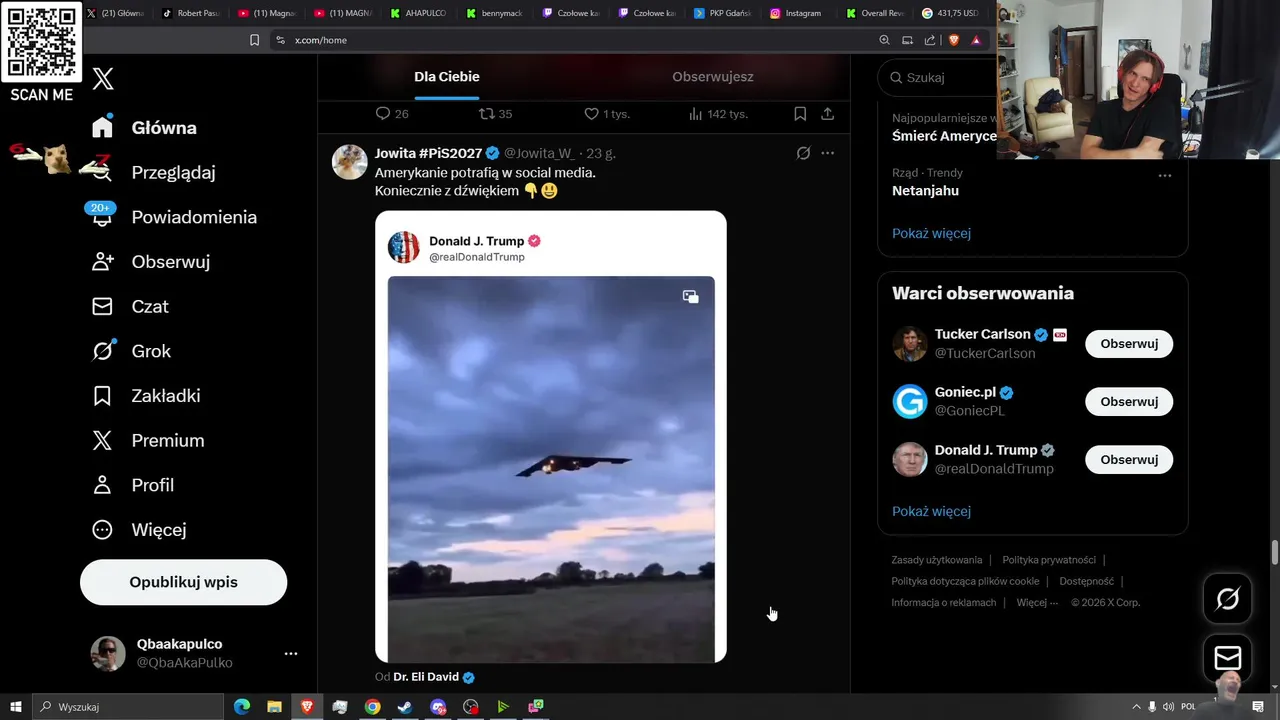Image resolution: width=1280 pixels, height=720 pixels.
Task: Open Zasady użytkowania footer link
Action: coord(937,560)
